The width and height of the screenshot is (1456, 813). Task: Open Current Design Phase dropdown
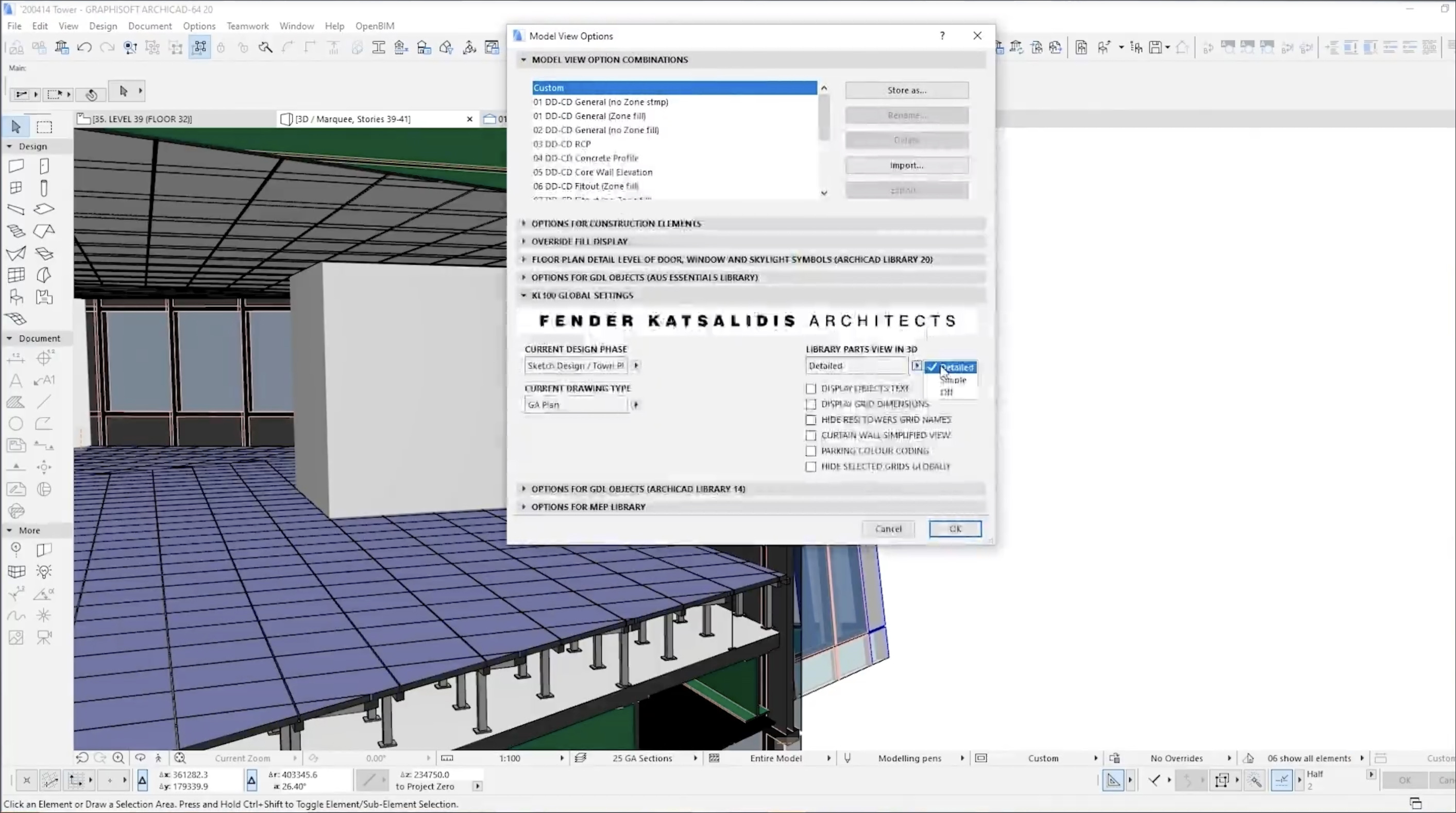[636, 366]
